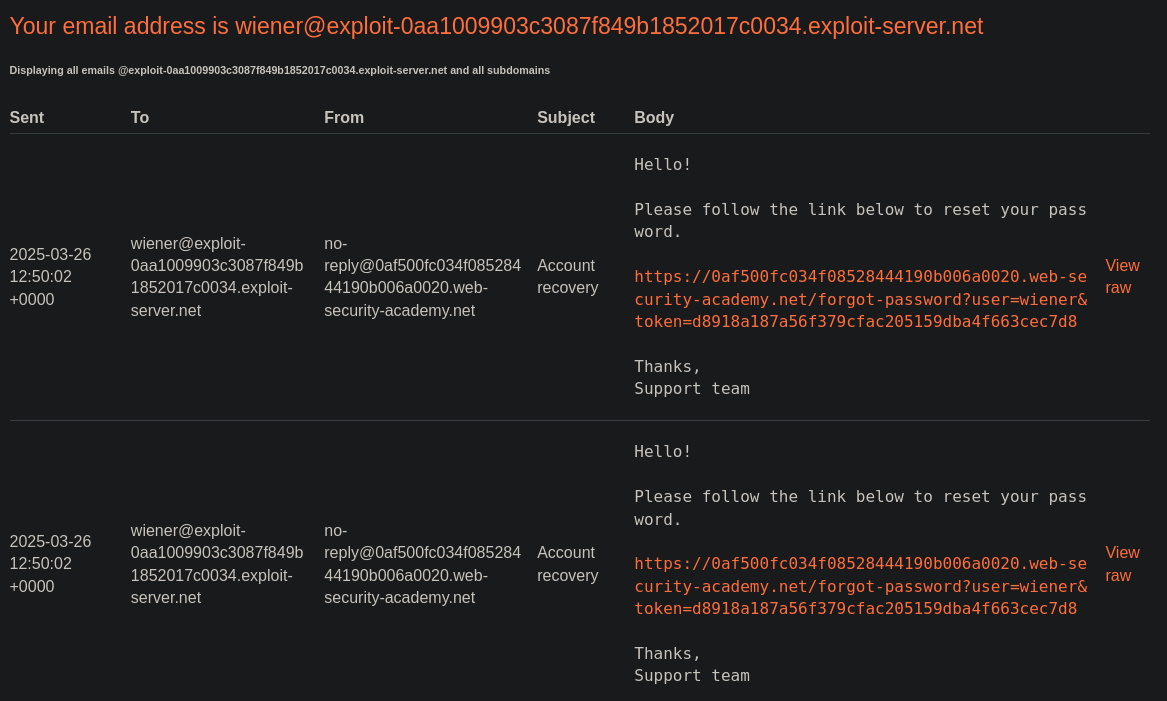Click the first email's no-reply sender address

[422, 277]
